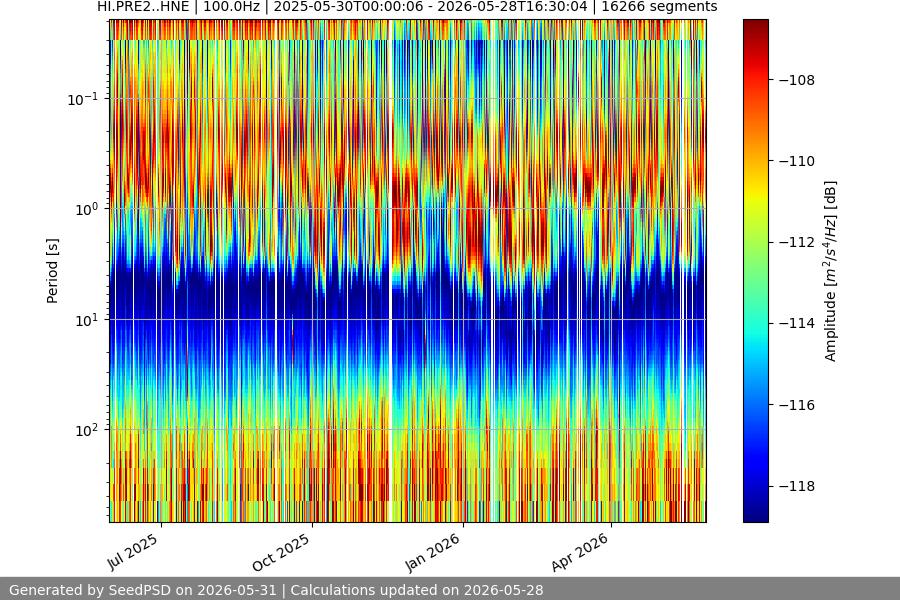Image resolution: width=900 pixels, height=600 pixels.
Task: Click the 'Jan 2026' x-axis label
Action: (x=432, y=552)
